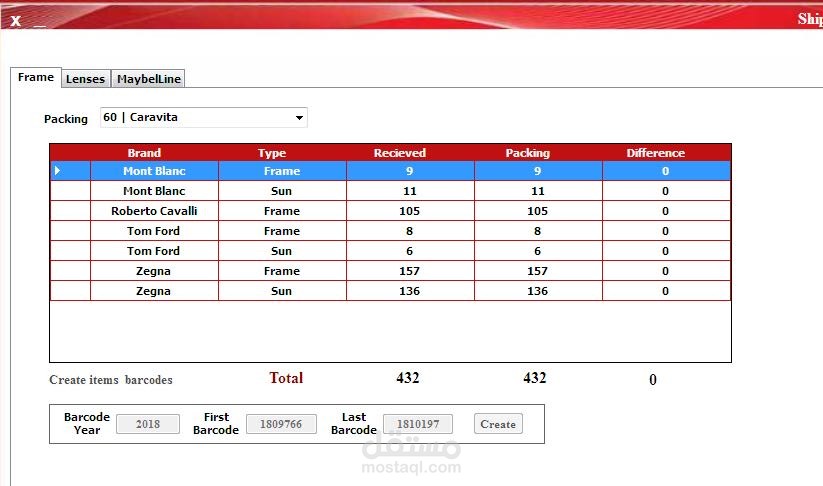823x486 pixels.
Task: Select Zegna brand cell in Frame row
Action: click(154, 271)
